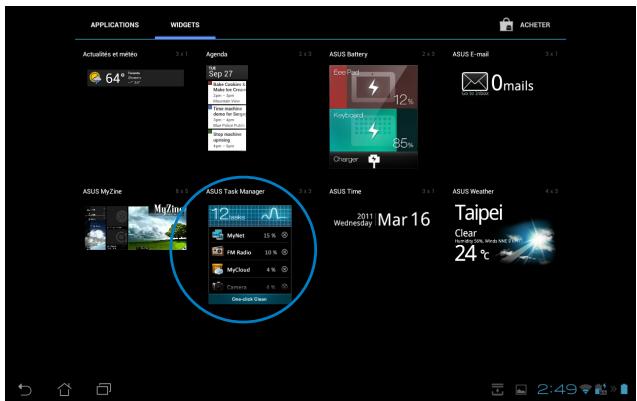Click the 'ASUS Weather' label
Screen dimensions: 637x401
coord(473,191)
